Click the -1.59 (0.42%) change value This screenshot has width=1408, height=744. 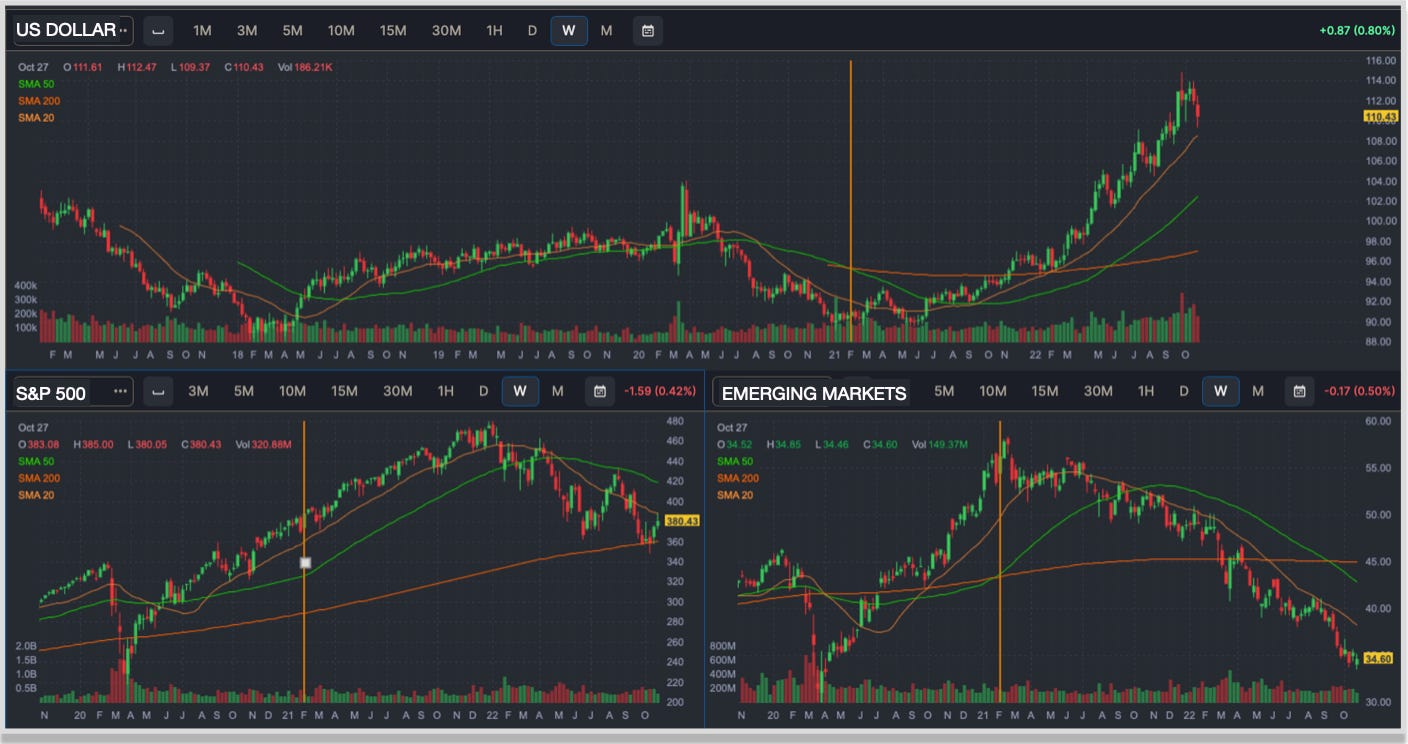pyautogui.click(x=659, y=391)
